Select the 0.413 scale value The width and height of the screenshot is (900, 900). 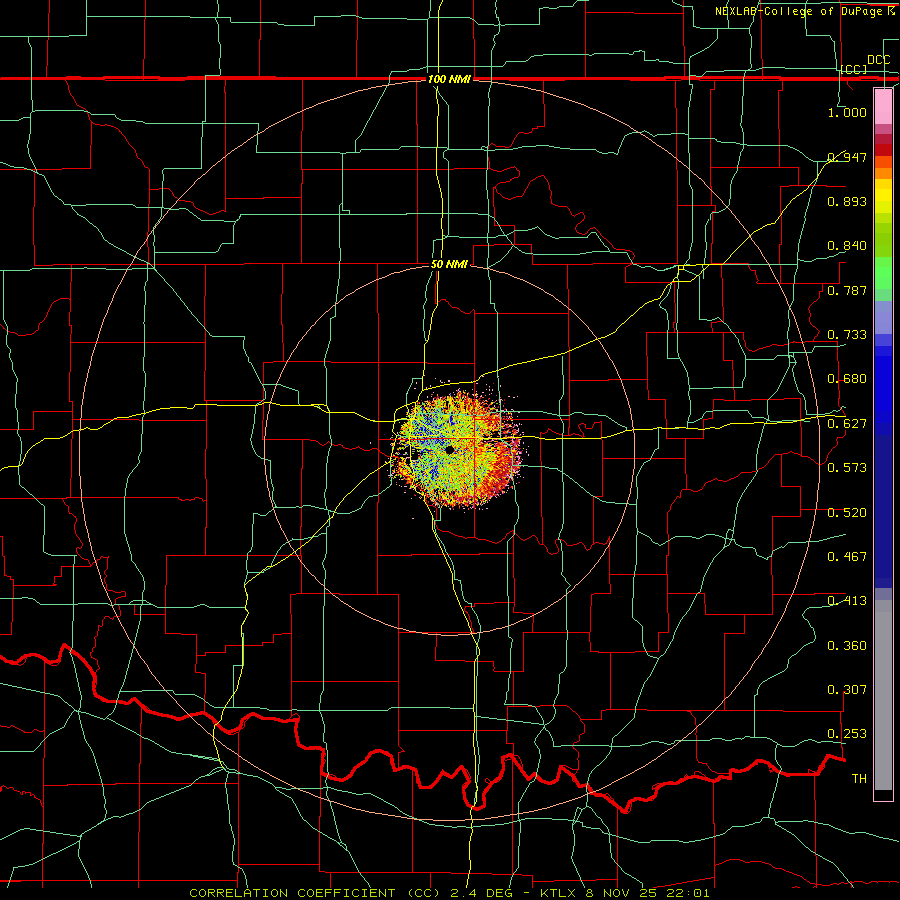point(847,601)
